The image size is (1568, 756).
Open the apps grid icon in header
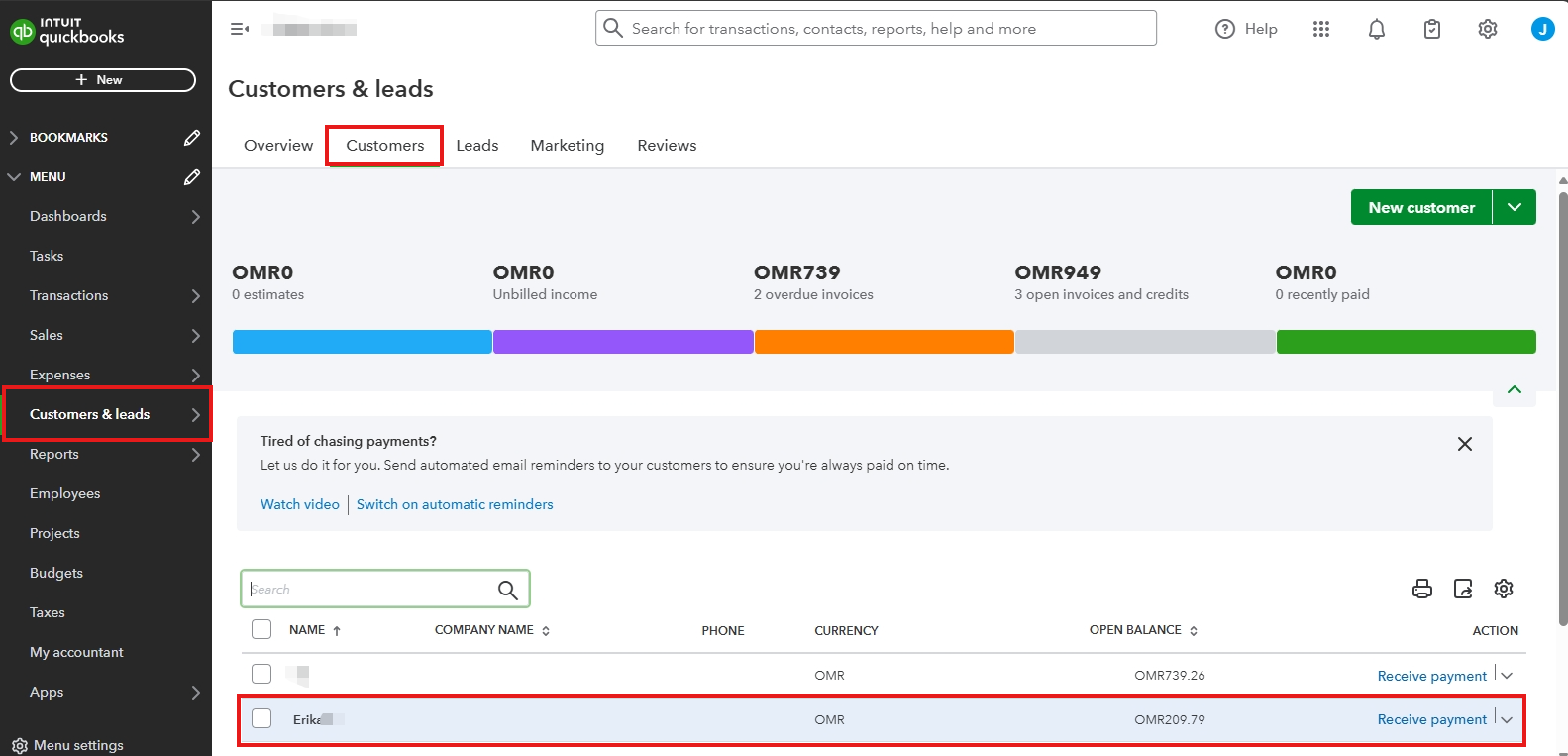[1320, 30]
